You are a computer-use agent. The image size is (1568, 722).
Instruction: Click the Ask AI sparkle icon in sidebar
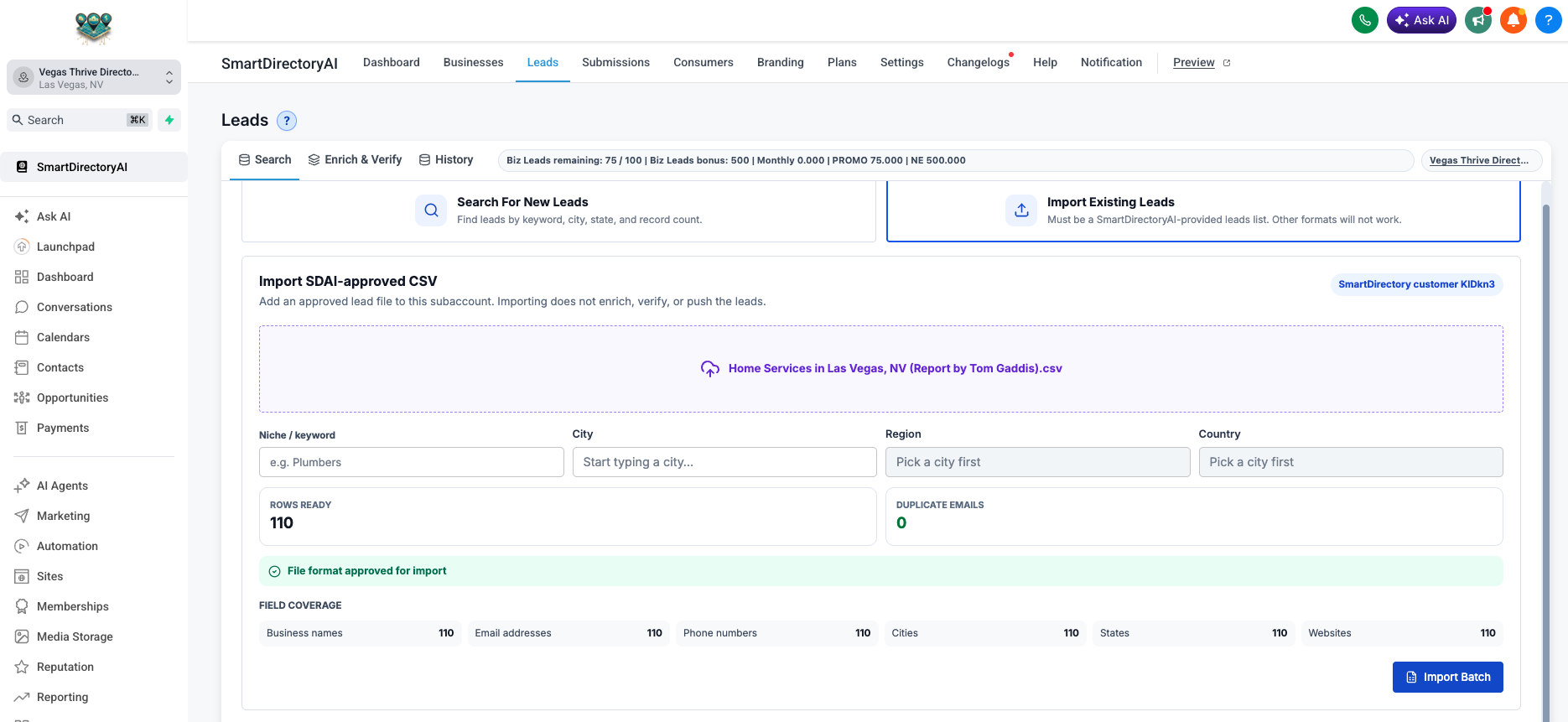click(22, 216)
